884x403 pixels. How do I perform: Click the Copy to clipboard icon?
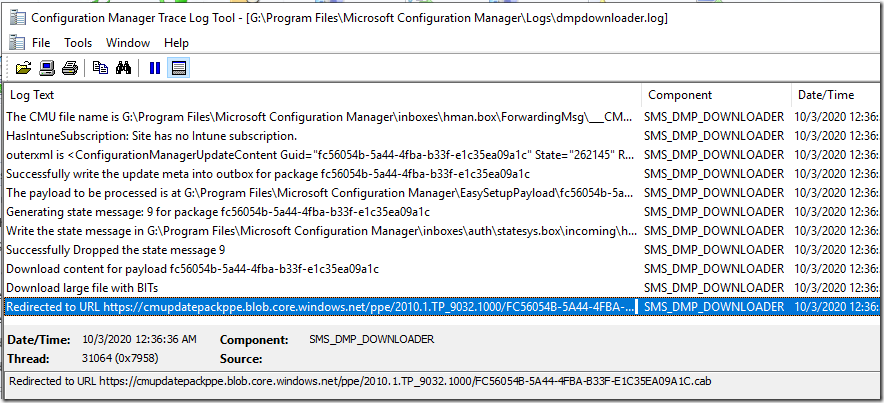[x=100, y=68]
